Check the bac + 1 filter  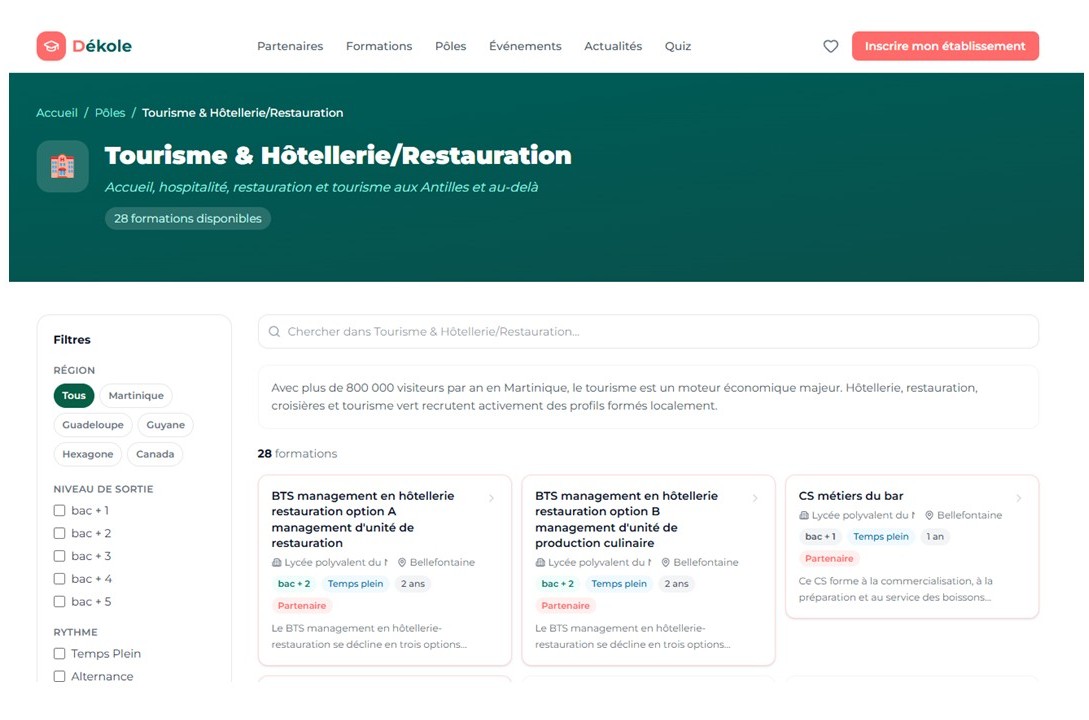tap(60, 511)
